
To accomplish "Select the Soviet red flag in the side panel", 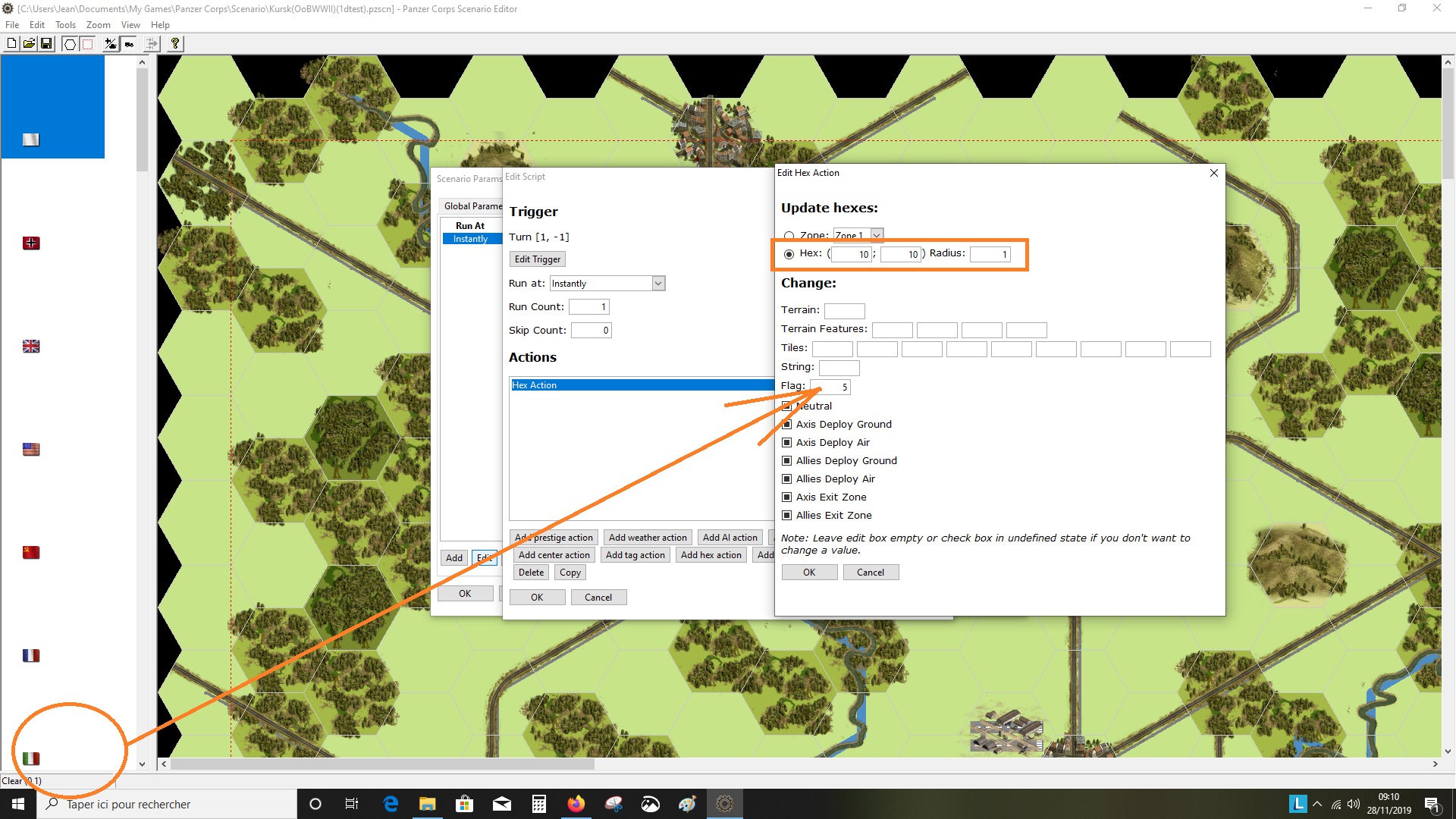I will (x=31, y=553).
